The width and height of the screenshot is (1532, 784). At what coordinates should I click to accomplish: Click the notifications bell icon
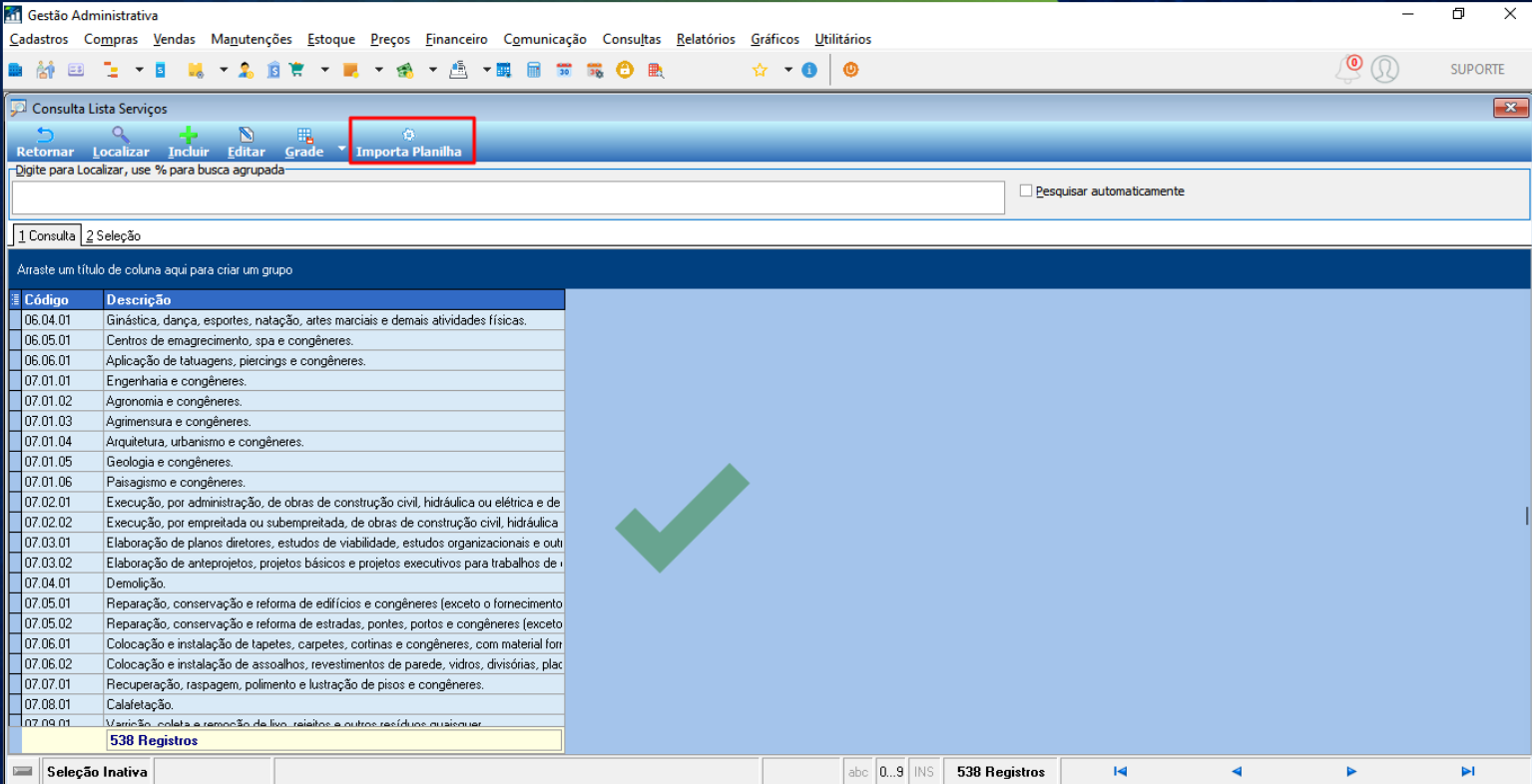point(1347,69)
